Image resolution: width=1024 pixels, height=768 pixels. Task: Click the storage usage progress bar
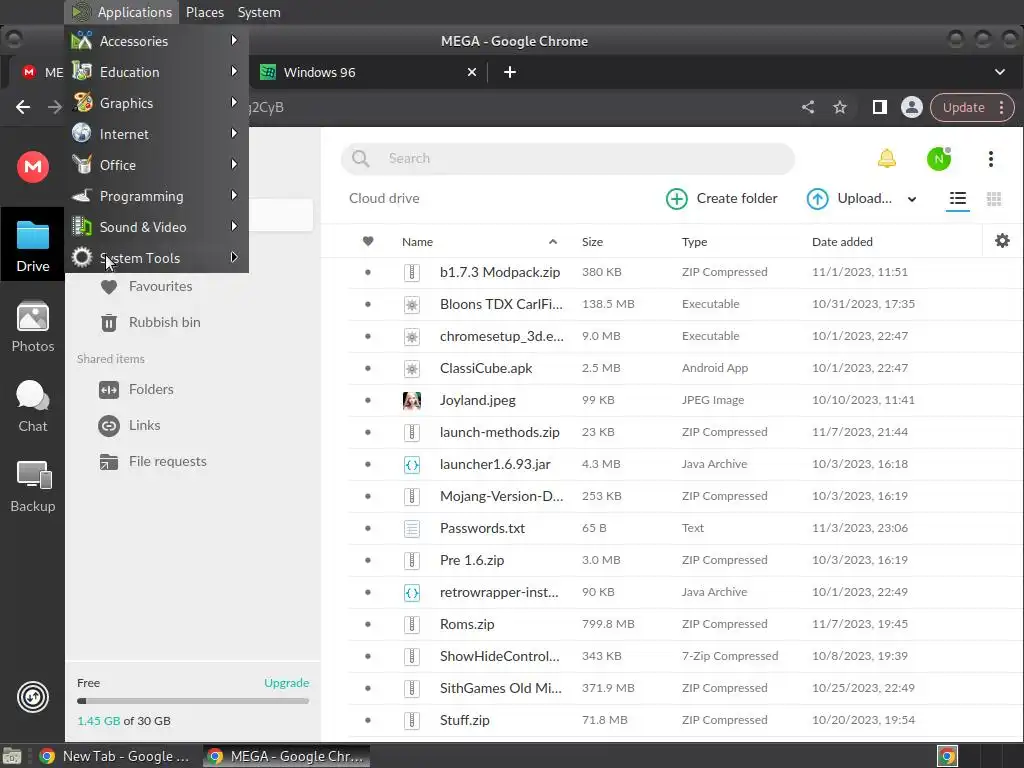(x=193, y=701)
